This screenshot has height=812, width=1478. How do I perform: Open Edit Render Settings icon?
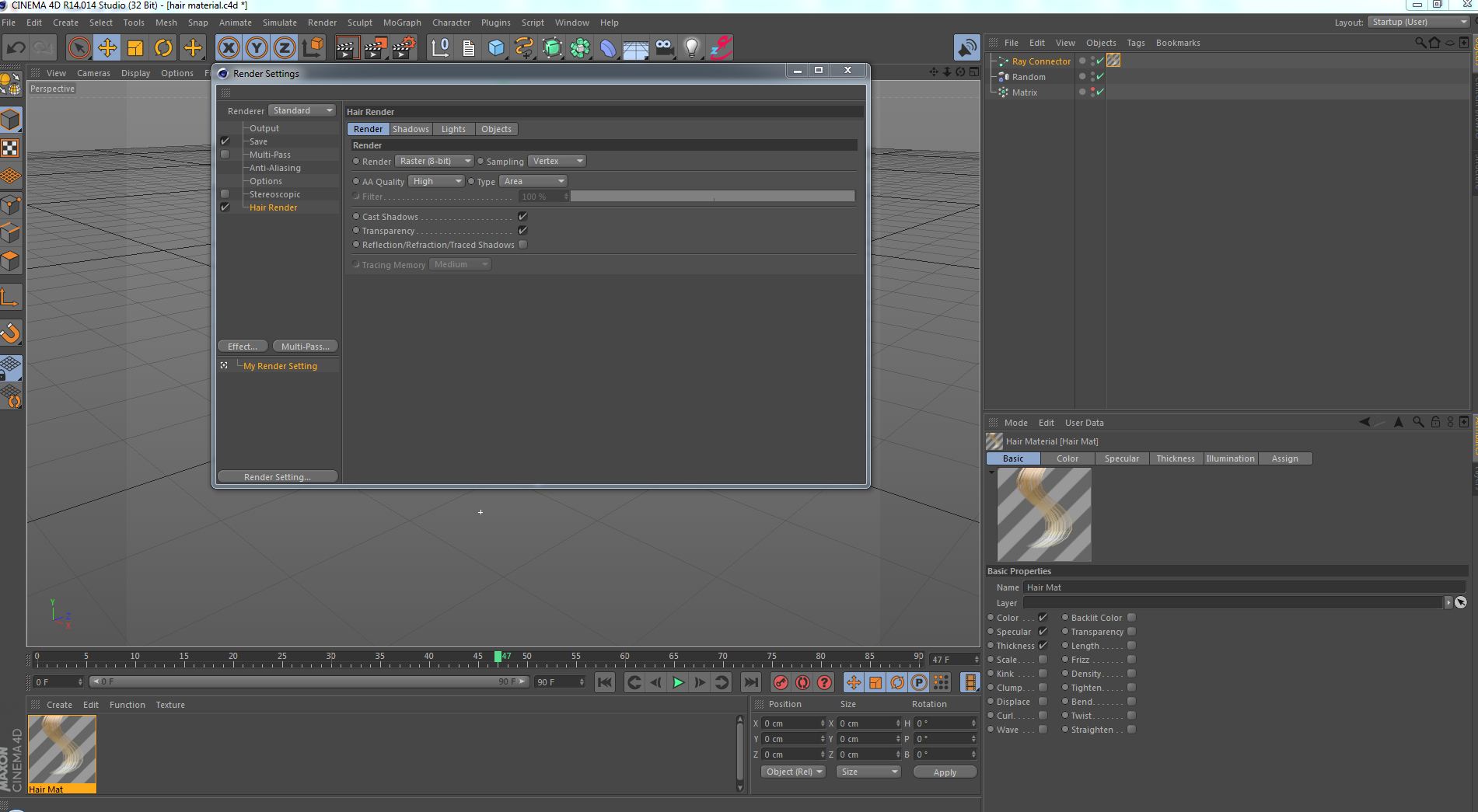[x=404, y=47]
